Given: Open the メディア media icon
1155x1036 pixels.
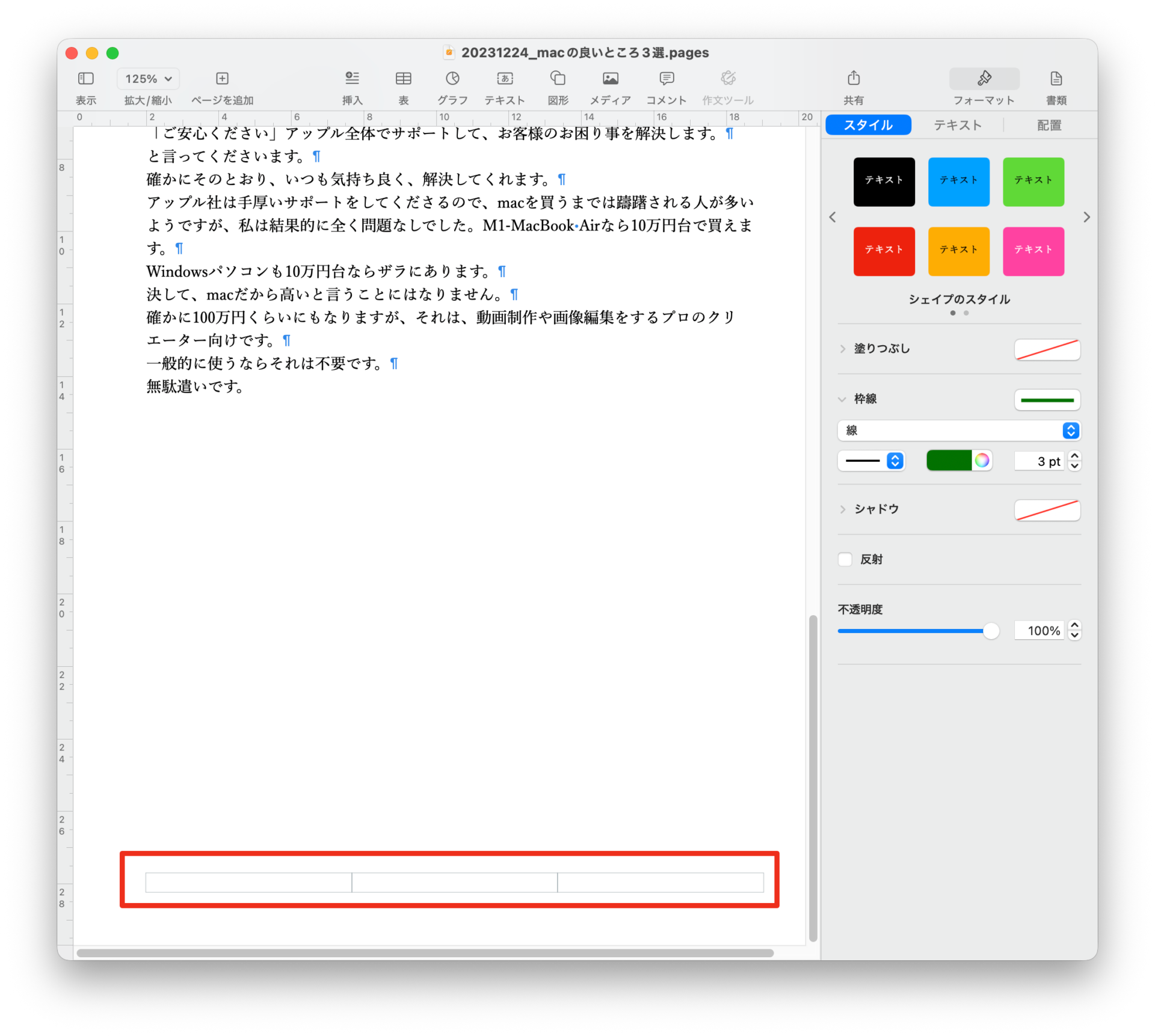Looking at the screenshot, I should (610, 79).
